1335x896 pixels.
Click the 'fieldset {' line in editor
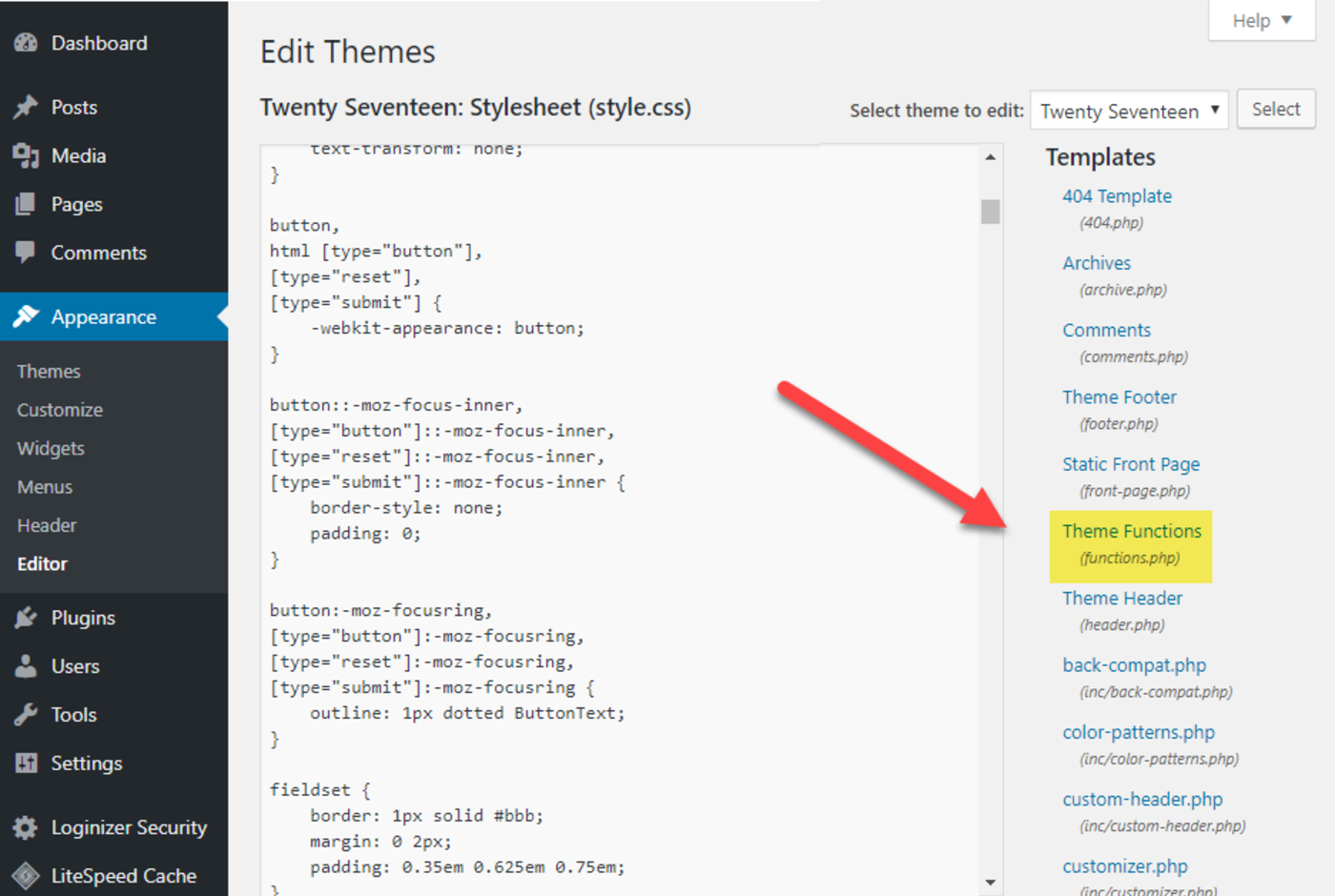(320, 789)
